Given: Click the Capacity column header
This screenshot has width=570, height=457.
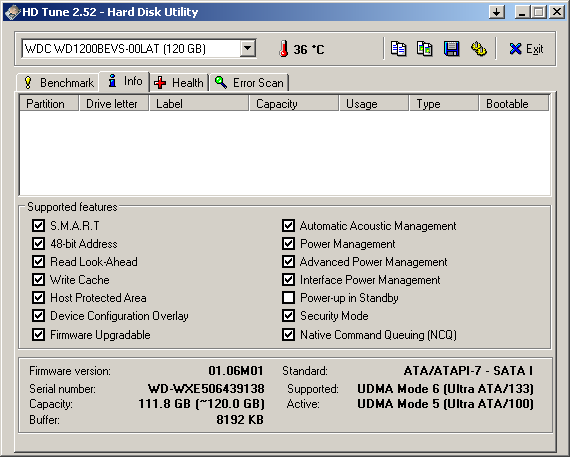Looking at the screenshot, I should 294,104.
